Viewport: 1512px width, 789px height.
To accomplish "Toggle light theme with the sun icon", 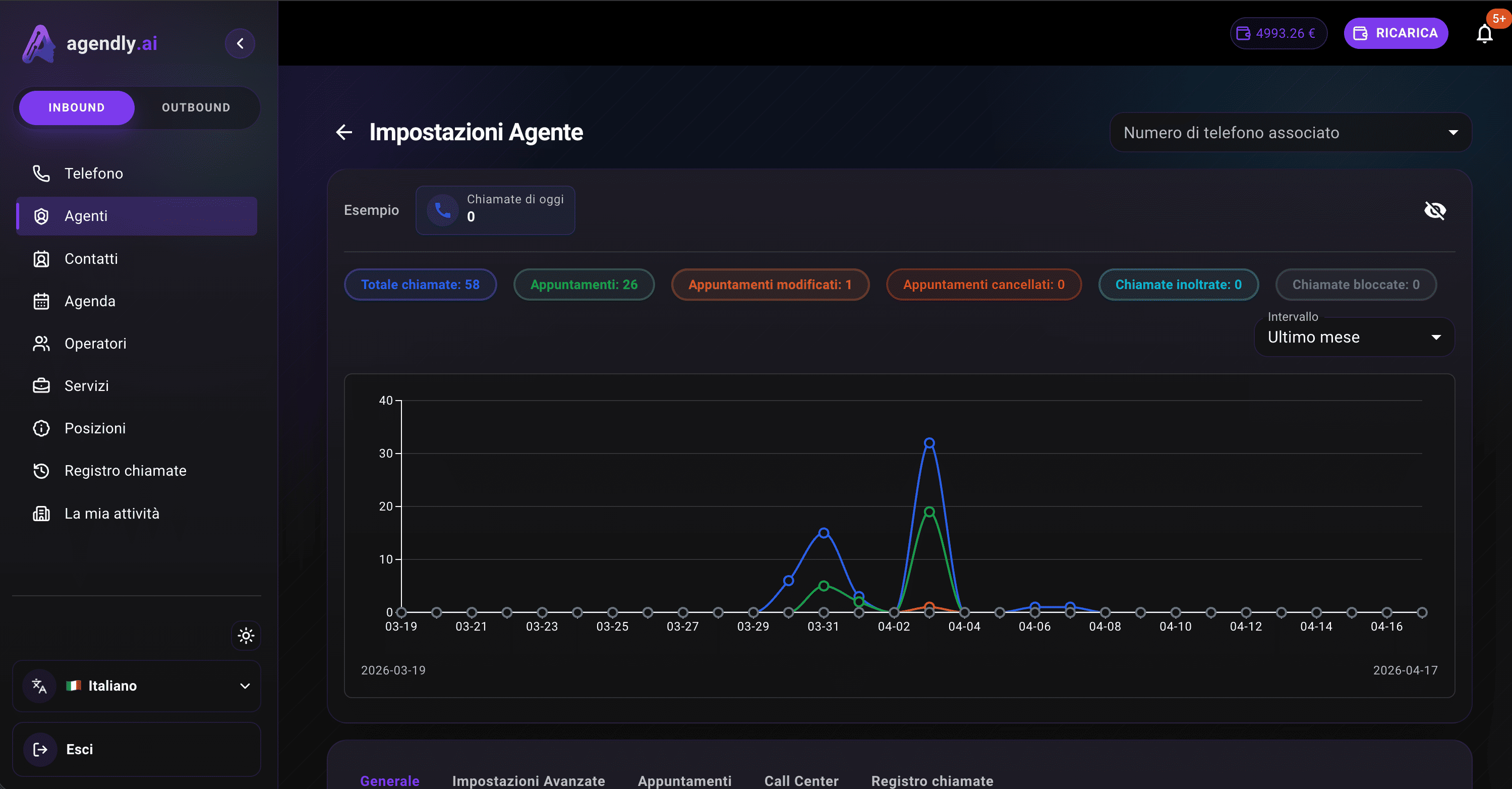I will point(246,635).
